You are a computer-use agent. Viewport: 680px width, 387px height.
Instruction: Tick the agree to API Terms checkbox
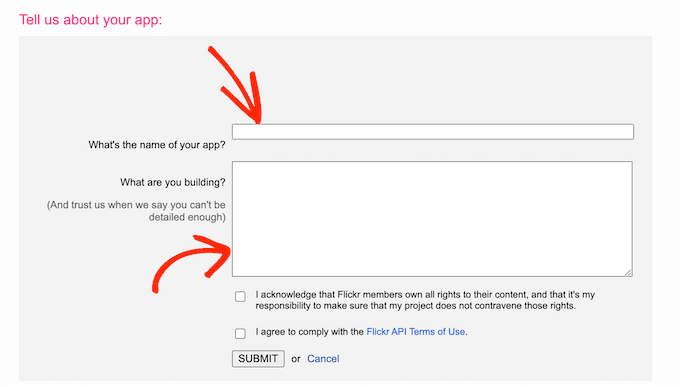point(240,333)
